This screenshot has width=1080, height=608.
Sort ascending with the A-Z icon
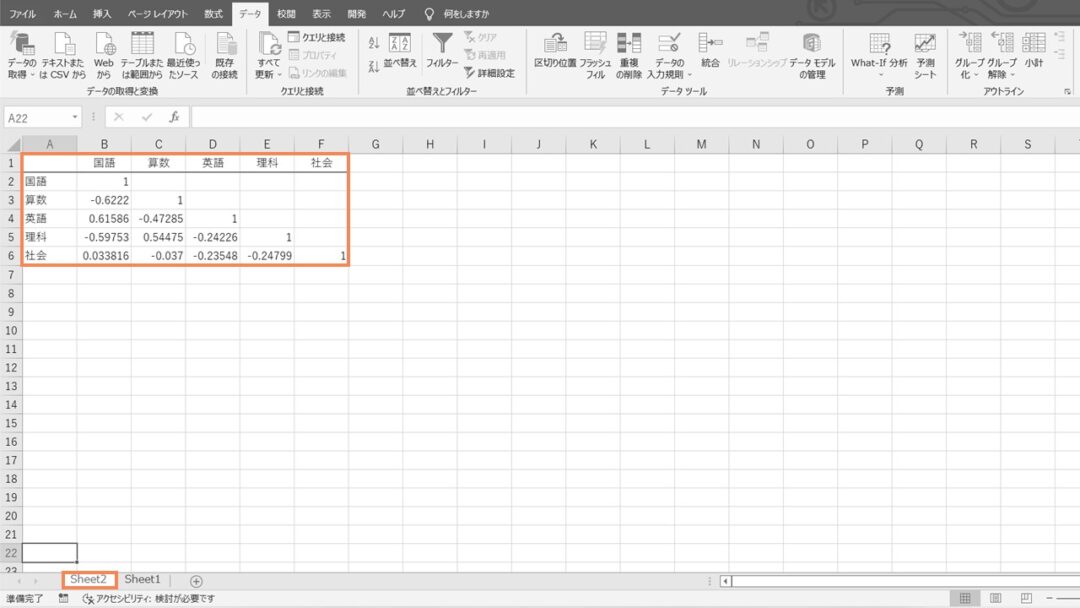374,43
